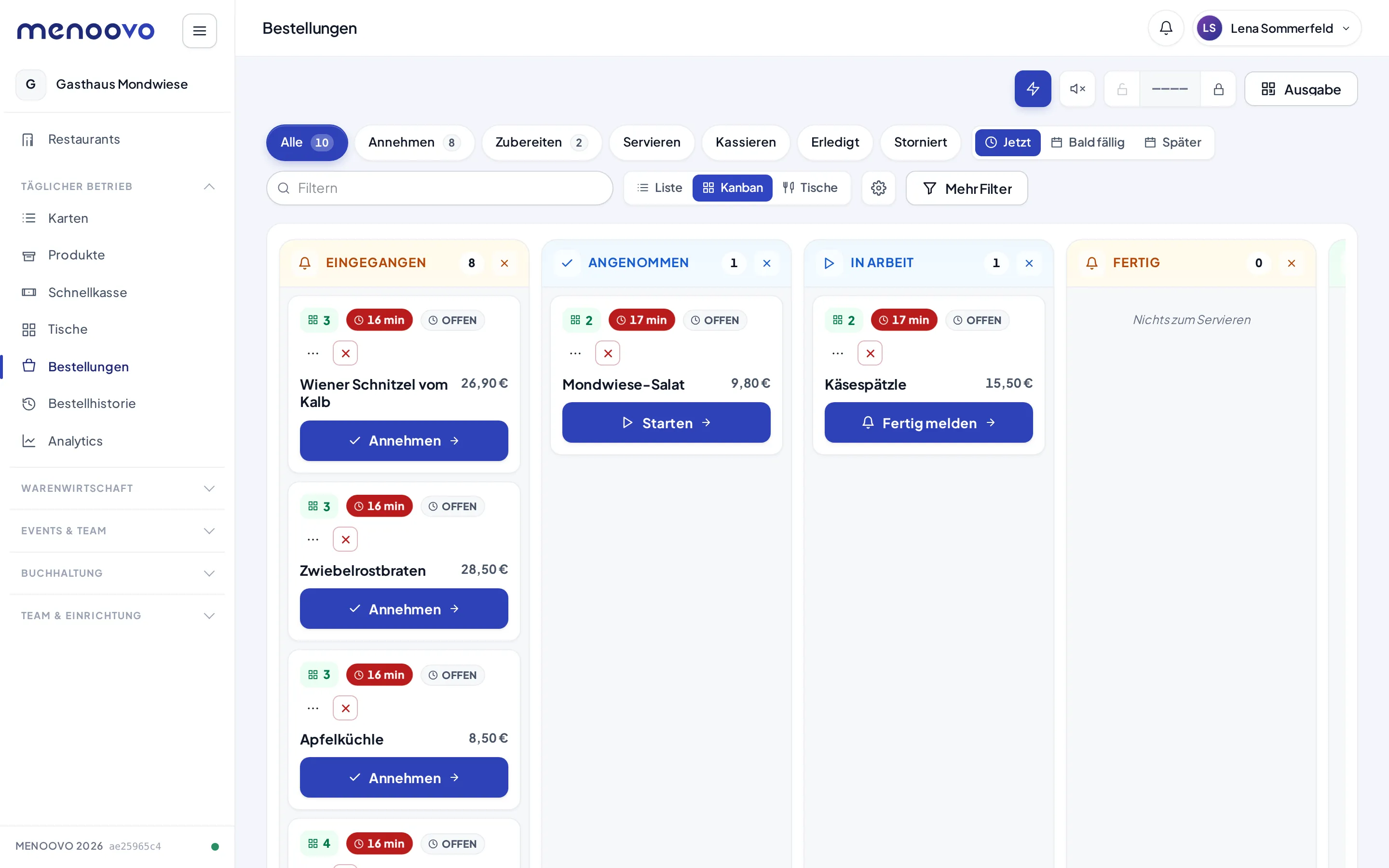Select the Annehmen tab

(x=414, y=142)
